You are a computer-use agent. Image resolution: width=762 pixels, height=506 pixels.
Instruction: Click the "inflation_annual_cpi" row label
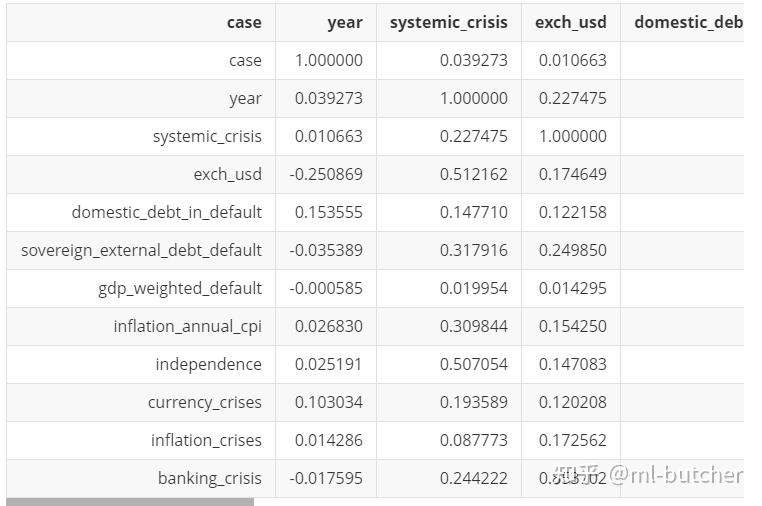coord(187,326)
